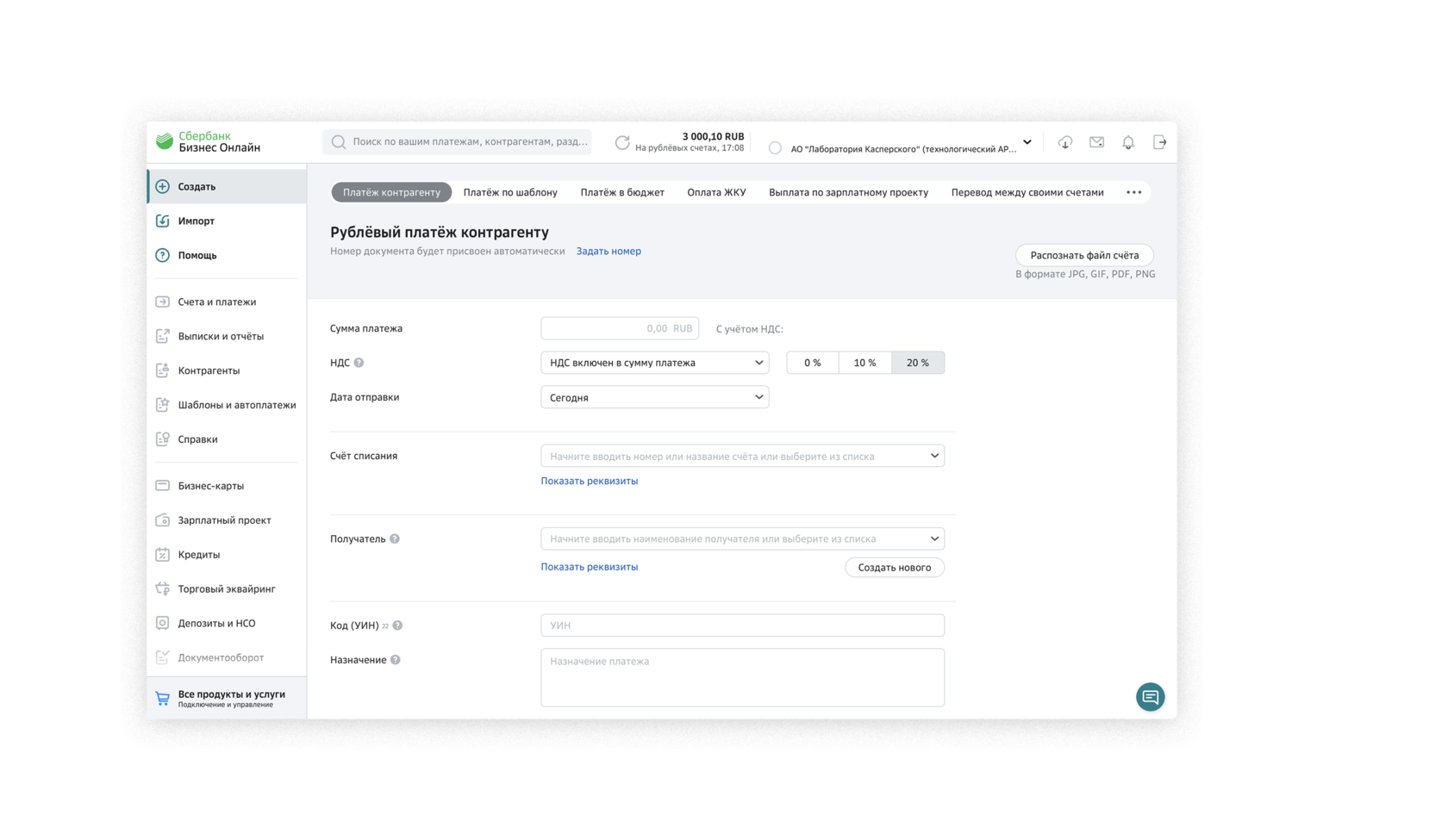
Task: Click the help icon next to НДС
Action: click(x=359, y=363)
